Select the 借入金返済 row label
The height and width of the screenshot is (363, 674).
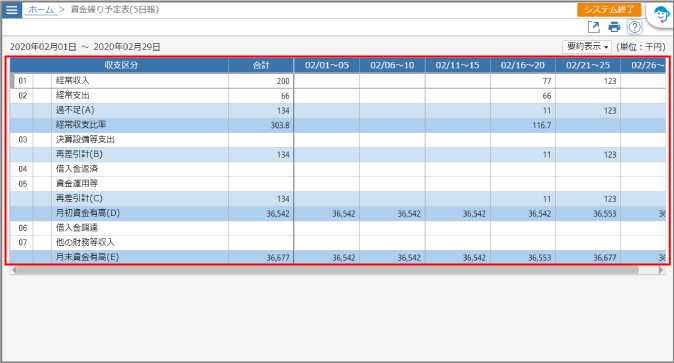77,169
